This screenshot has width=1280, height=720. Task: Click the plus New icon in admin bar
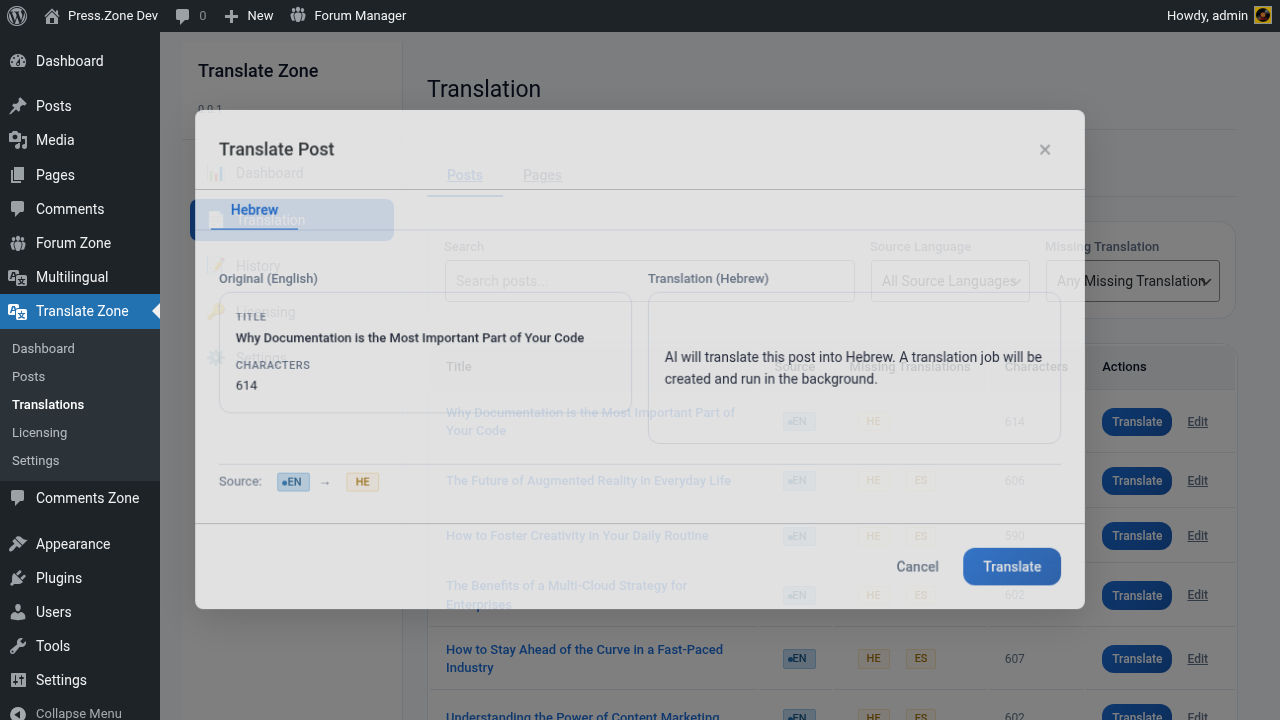click(x=231, y=16)
